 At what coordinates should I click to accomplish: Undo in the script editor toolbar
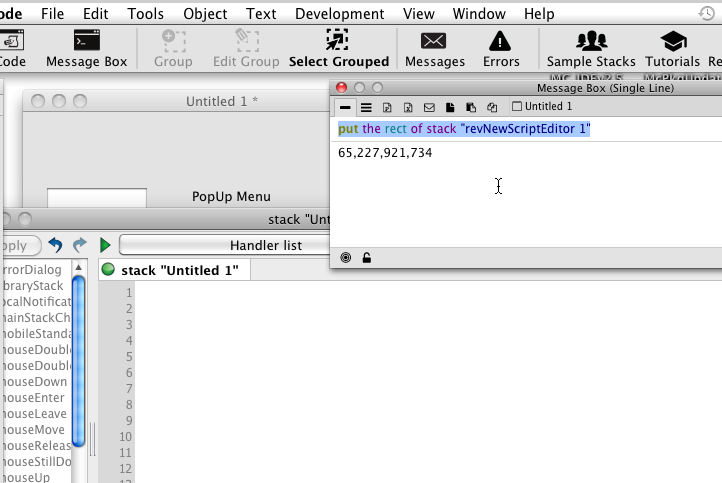[55, 245]
